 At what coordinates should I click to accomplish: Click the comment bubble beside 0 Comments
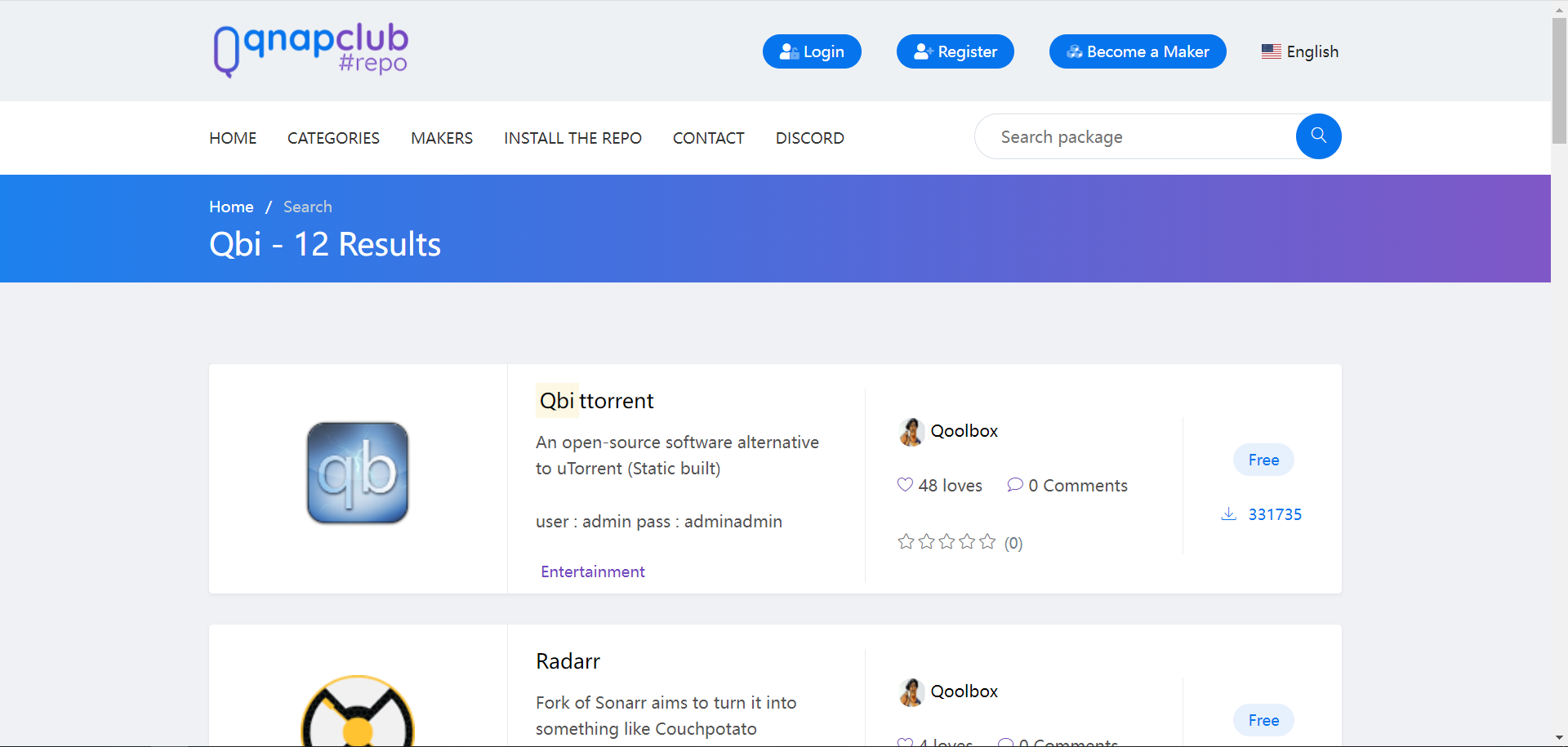point(1015,484)
